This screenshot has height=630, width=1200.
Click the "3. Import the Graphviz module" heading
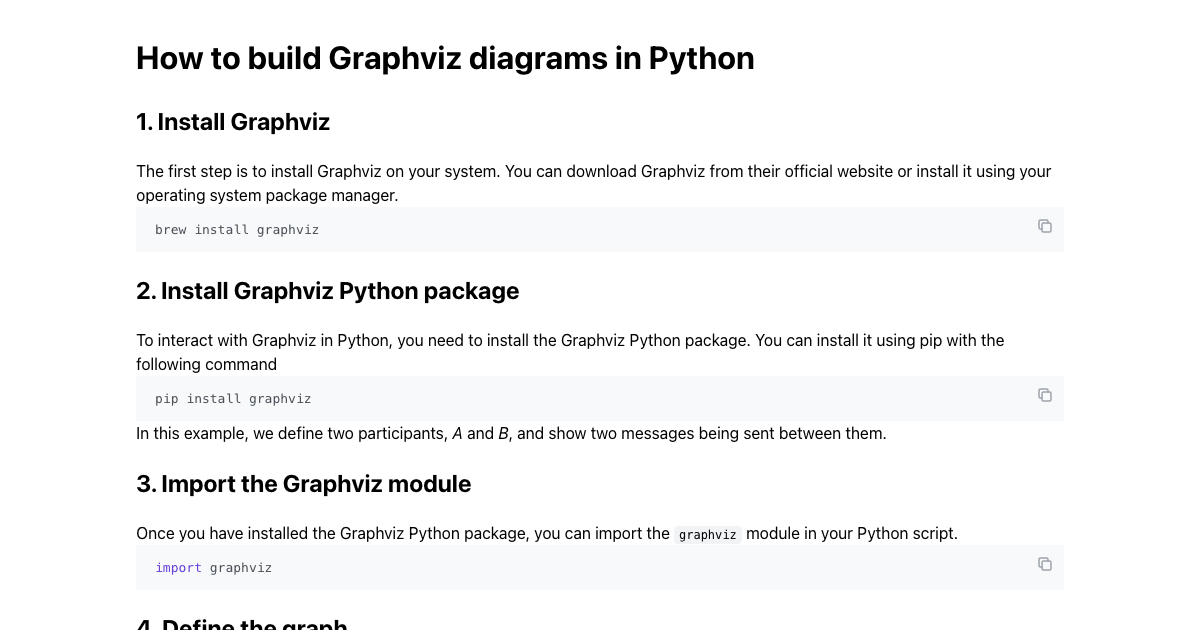(x=303, y=484)
